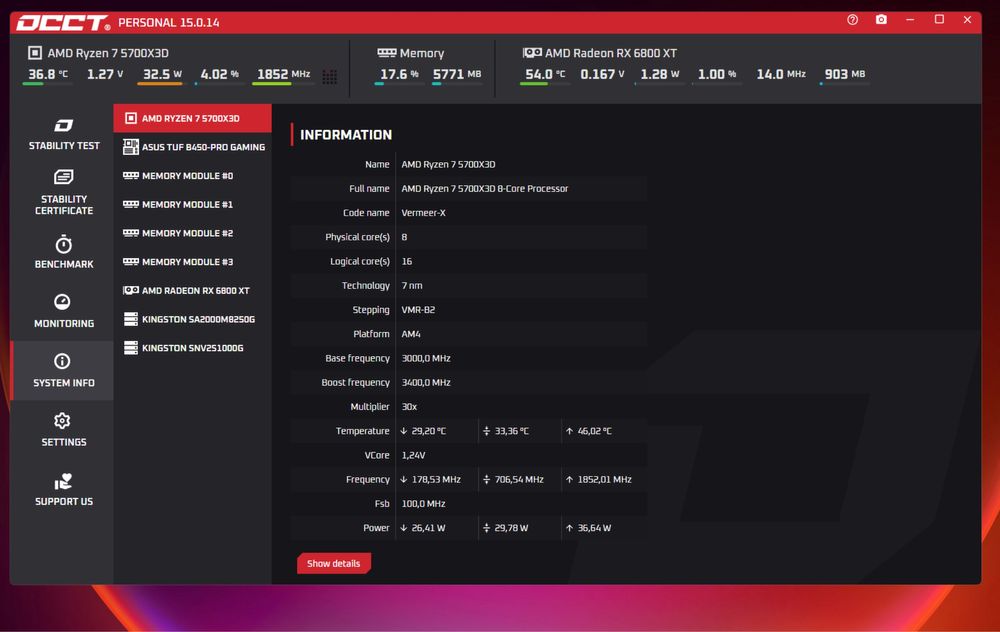Take a screenshot with the camera icon
The image size is (1000, 632).
coord(881,20)
